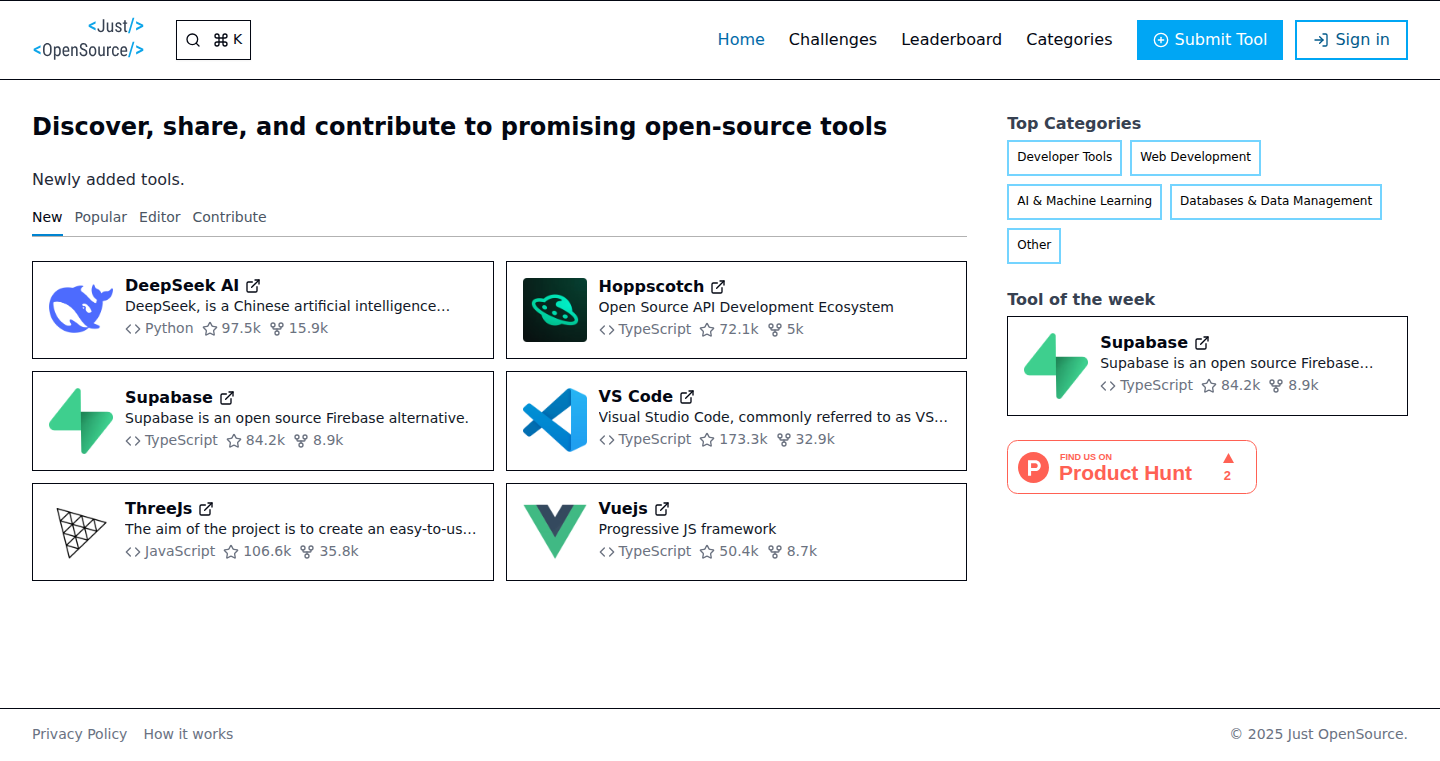Screen dimensions: 1440x761
Task: Click the Vuejs logo
Action: point(555,532)
